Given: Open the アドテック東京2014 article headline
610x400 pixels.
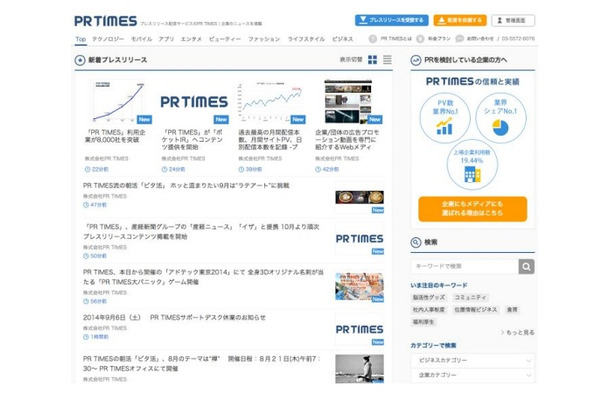Looking at the screenshot, I should click(203, 277).
